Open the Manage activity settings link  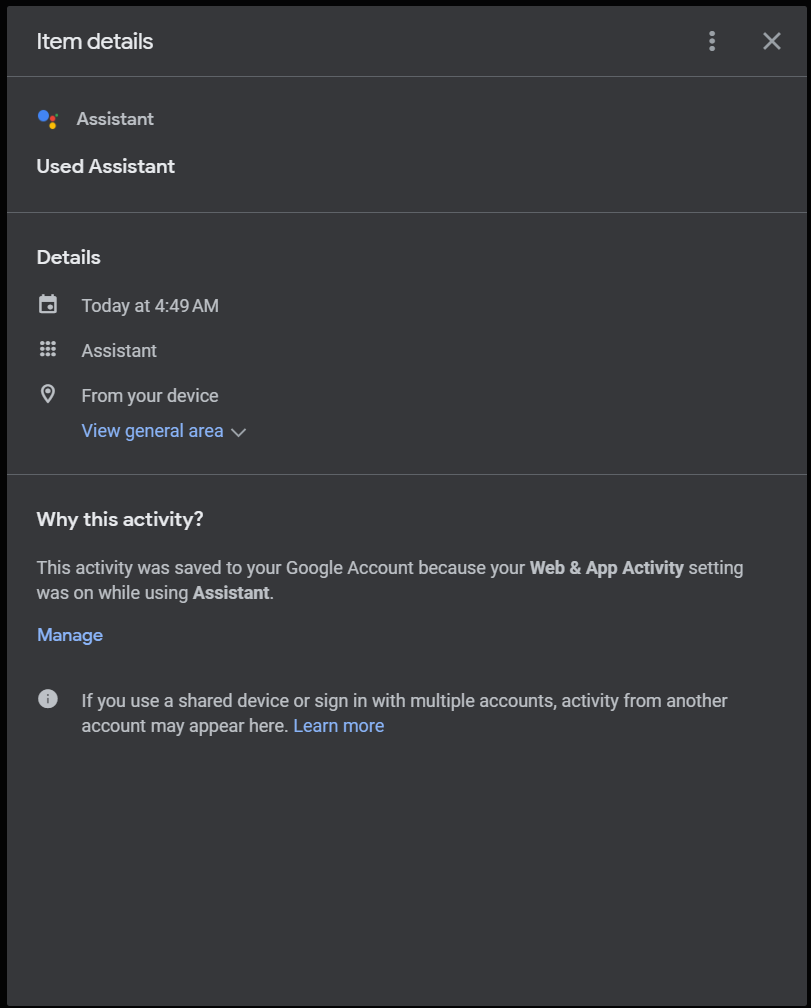[x=70, y=635]
